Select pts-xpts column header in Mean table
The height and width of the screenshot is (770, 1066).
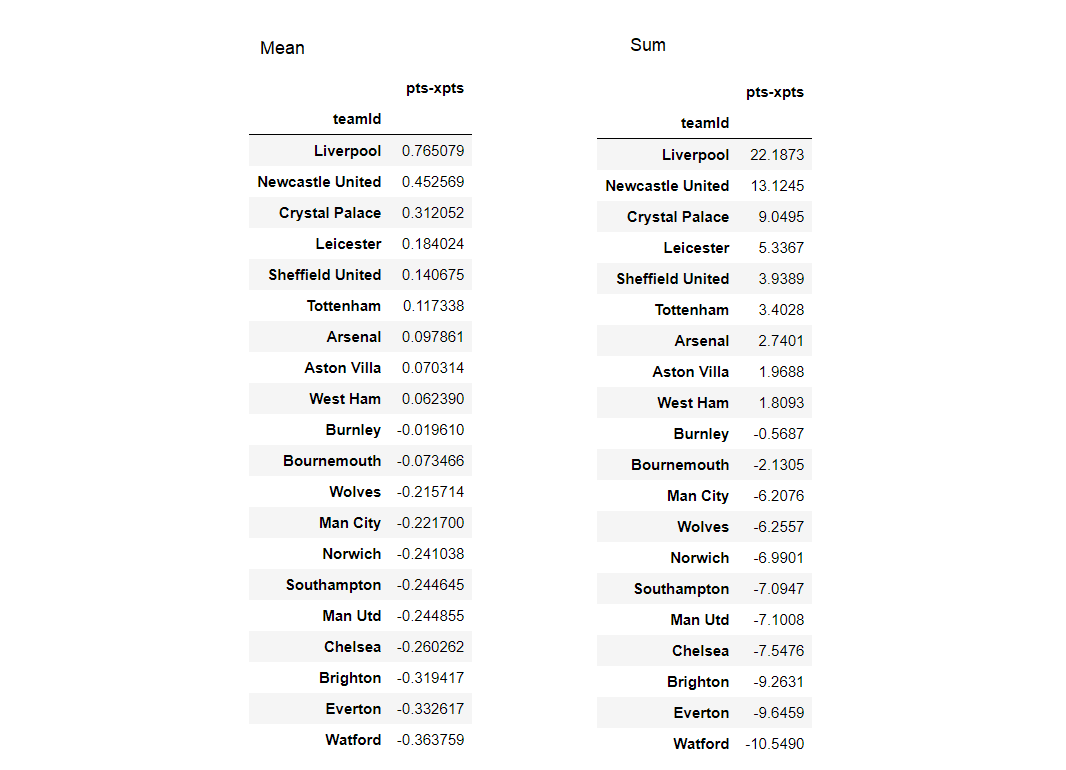pos(435,88)
